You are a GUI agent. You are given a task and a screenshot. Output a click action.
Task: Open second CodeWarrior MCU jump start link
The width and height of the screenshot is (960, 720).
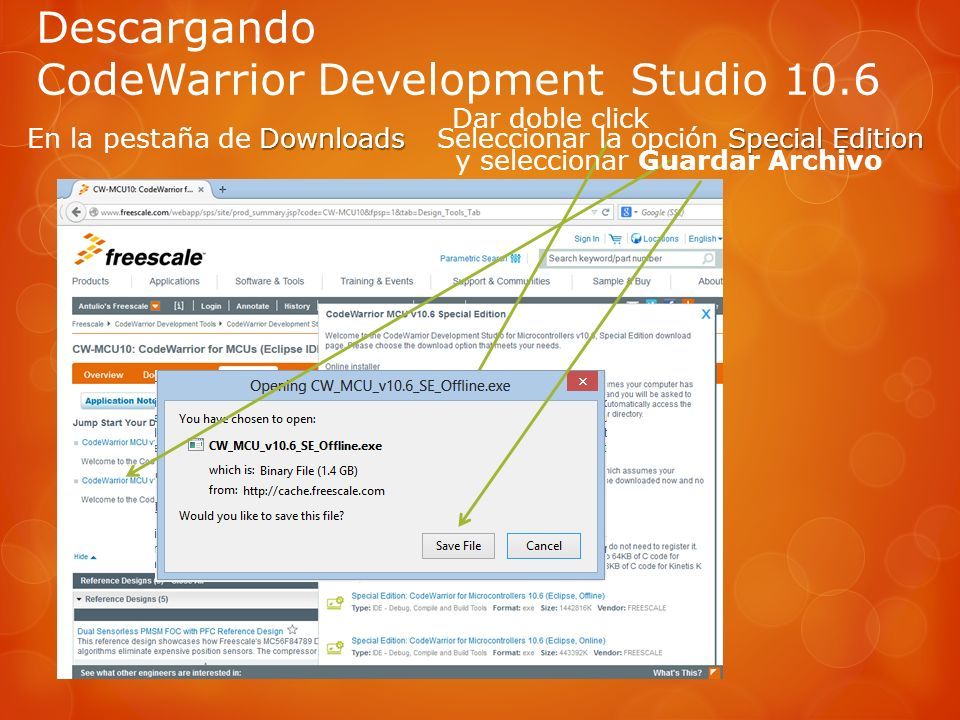pos(119,481)
